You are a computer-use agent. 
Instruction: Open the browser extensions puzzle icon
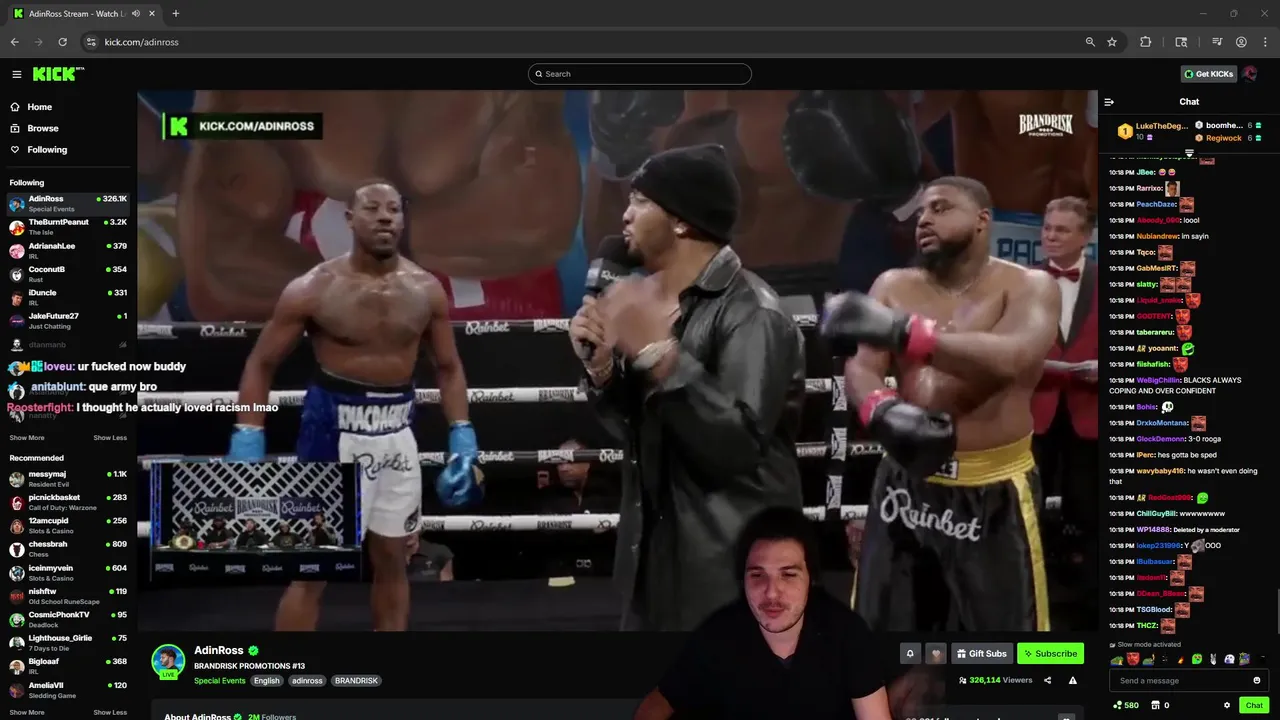point(1146,42)
